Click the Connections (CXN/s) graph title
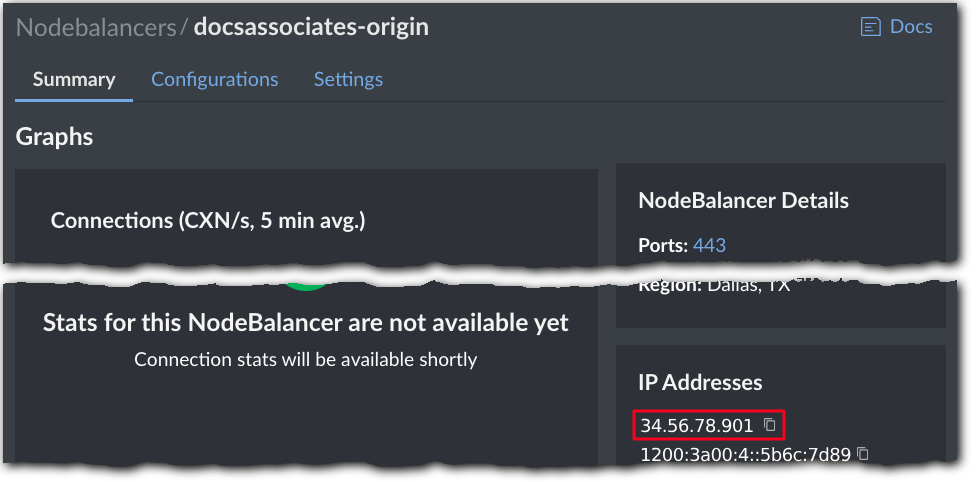 tap(208, 220)
